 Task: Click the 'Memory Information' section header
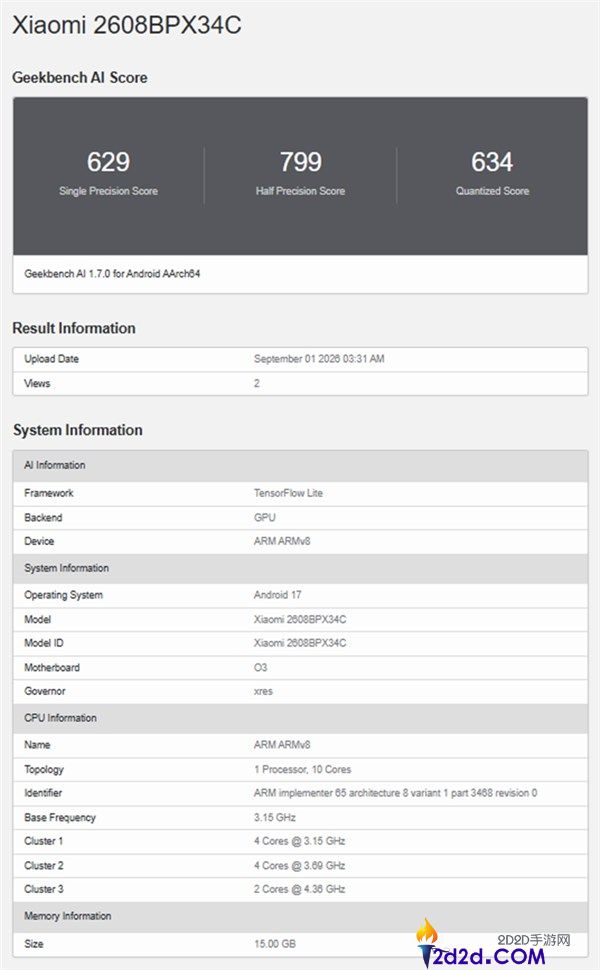coord(301,917)
